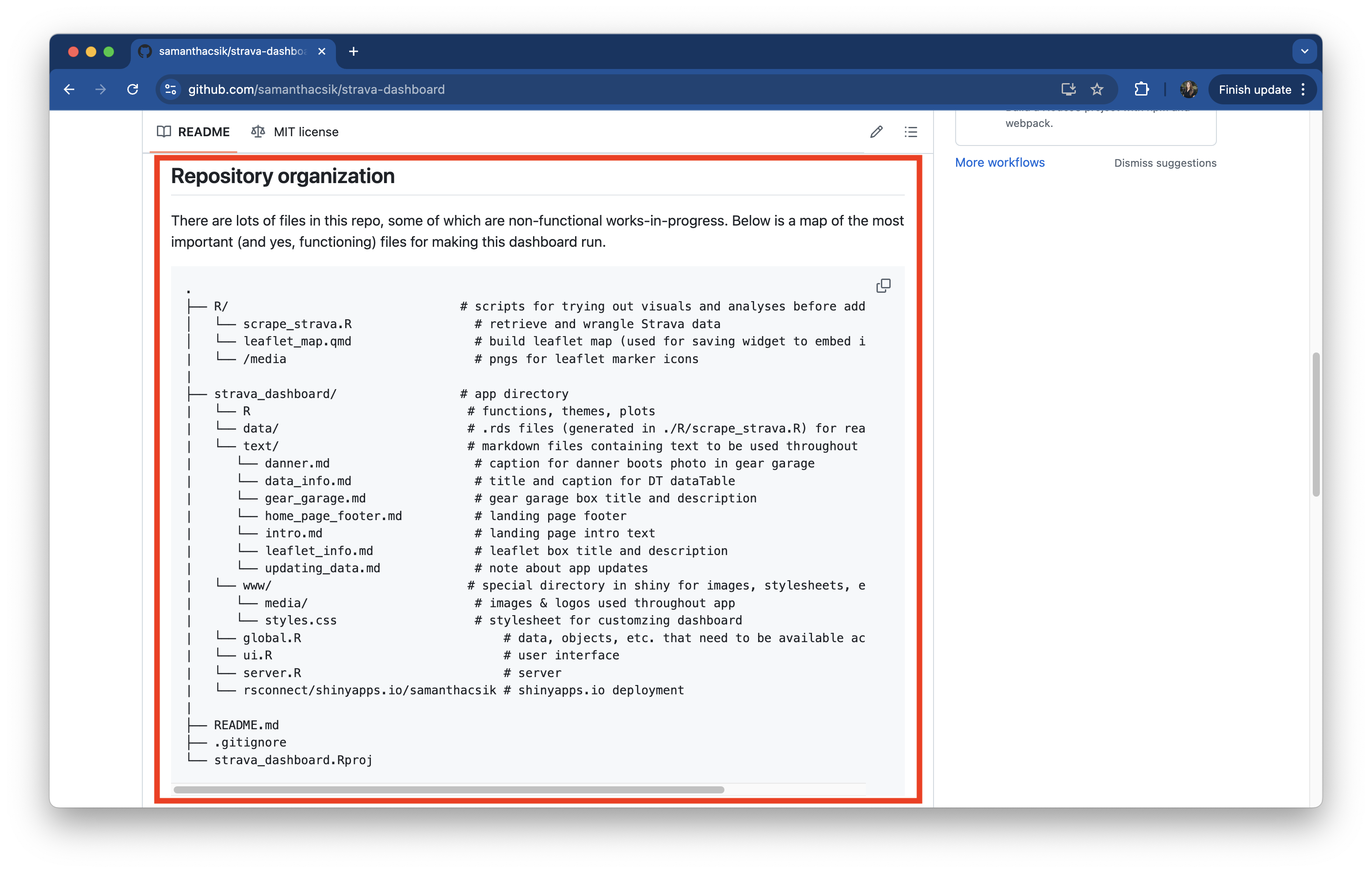Click the page vertical scrollbar thumb
Viewport: 1372px width, 873px height.
1315,424
